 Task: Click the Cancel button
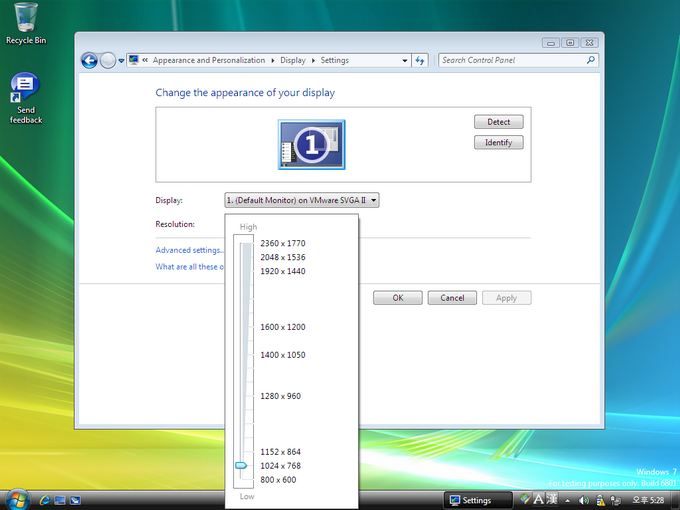tap(452, 298)
